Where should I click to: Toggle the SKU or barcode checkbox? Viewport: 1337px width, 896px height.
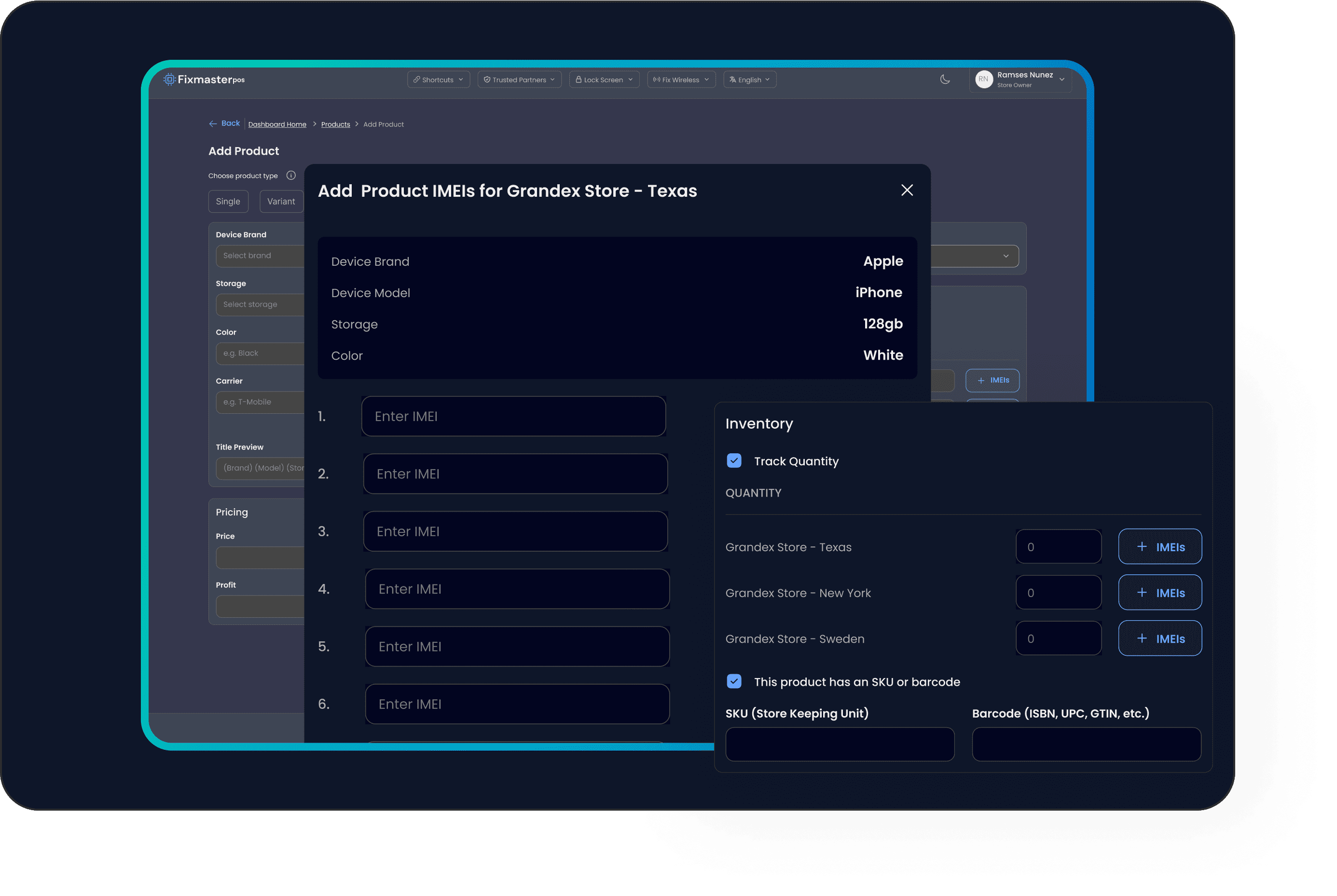pyautogui.click(x=734, y=681)
